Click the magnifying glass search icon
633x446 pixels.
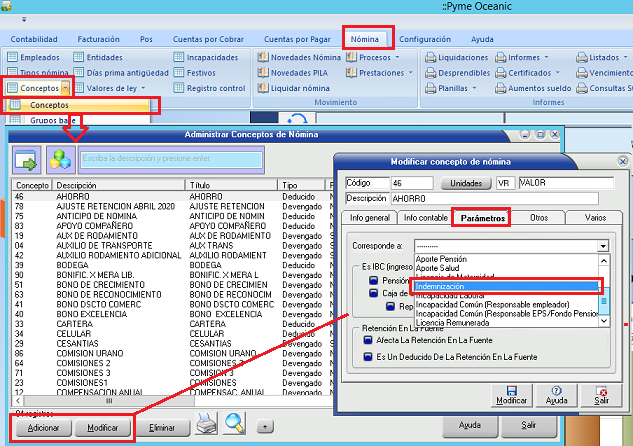pyautogui.click(x=234, y=423)
